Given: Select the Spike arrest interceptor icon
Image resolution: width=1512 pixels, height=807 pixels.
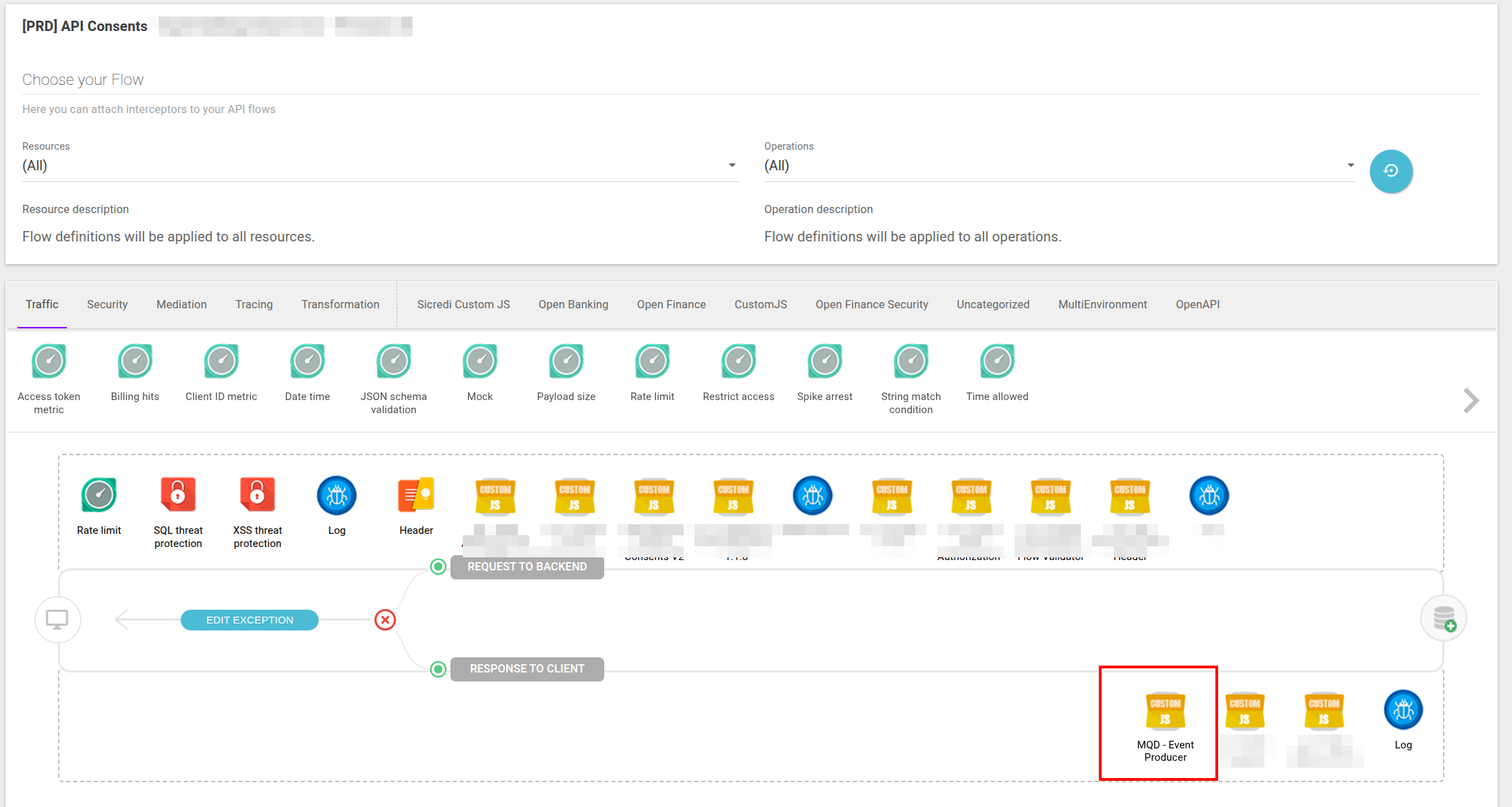Looking at the screenshot, I should tap(824, 361).
